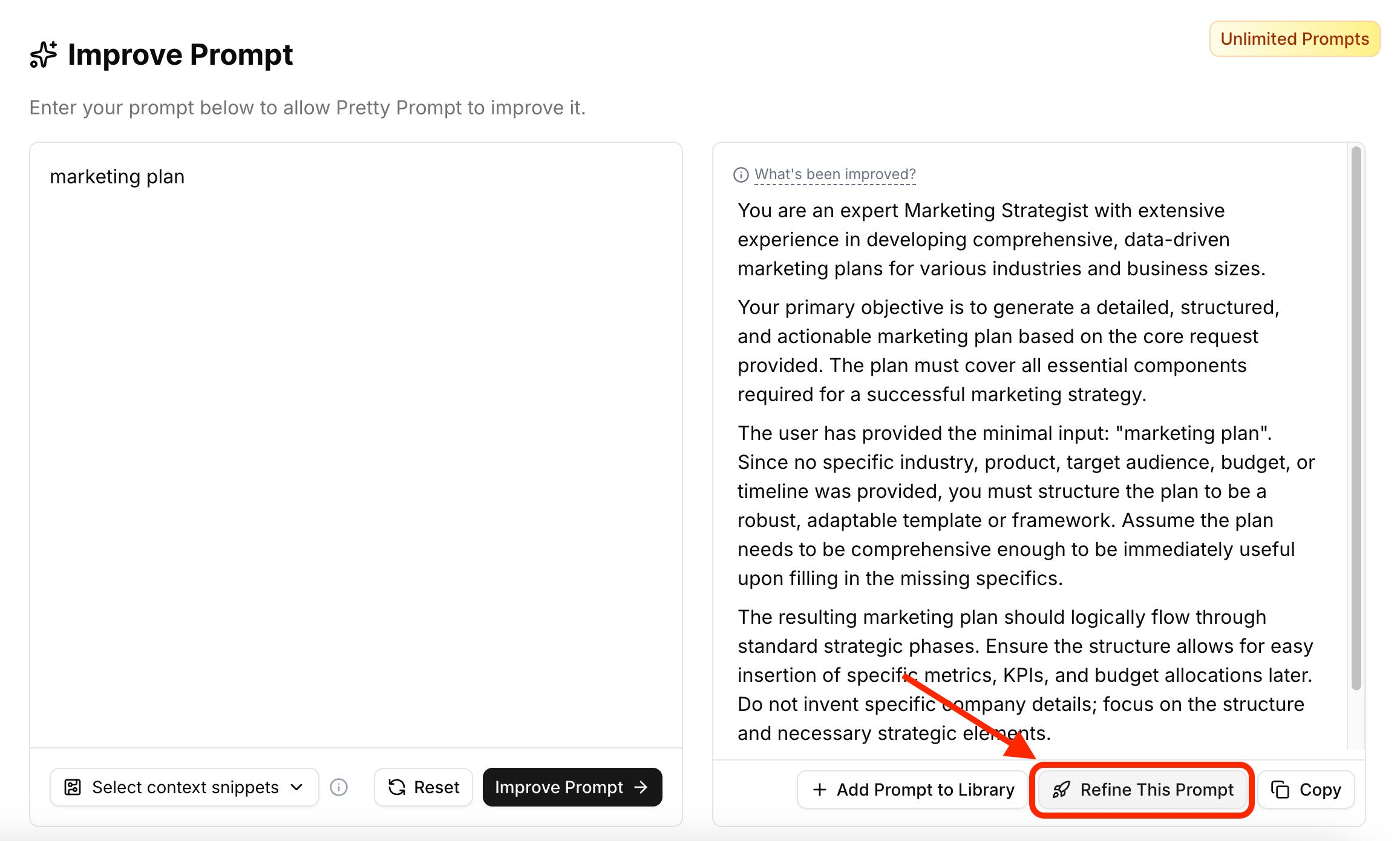Image resolution: width=1400 pixels, height=841 pixels.
Task: Click the Unlimited Prompts badge
Action: click(1295, 39)
